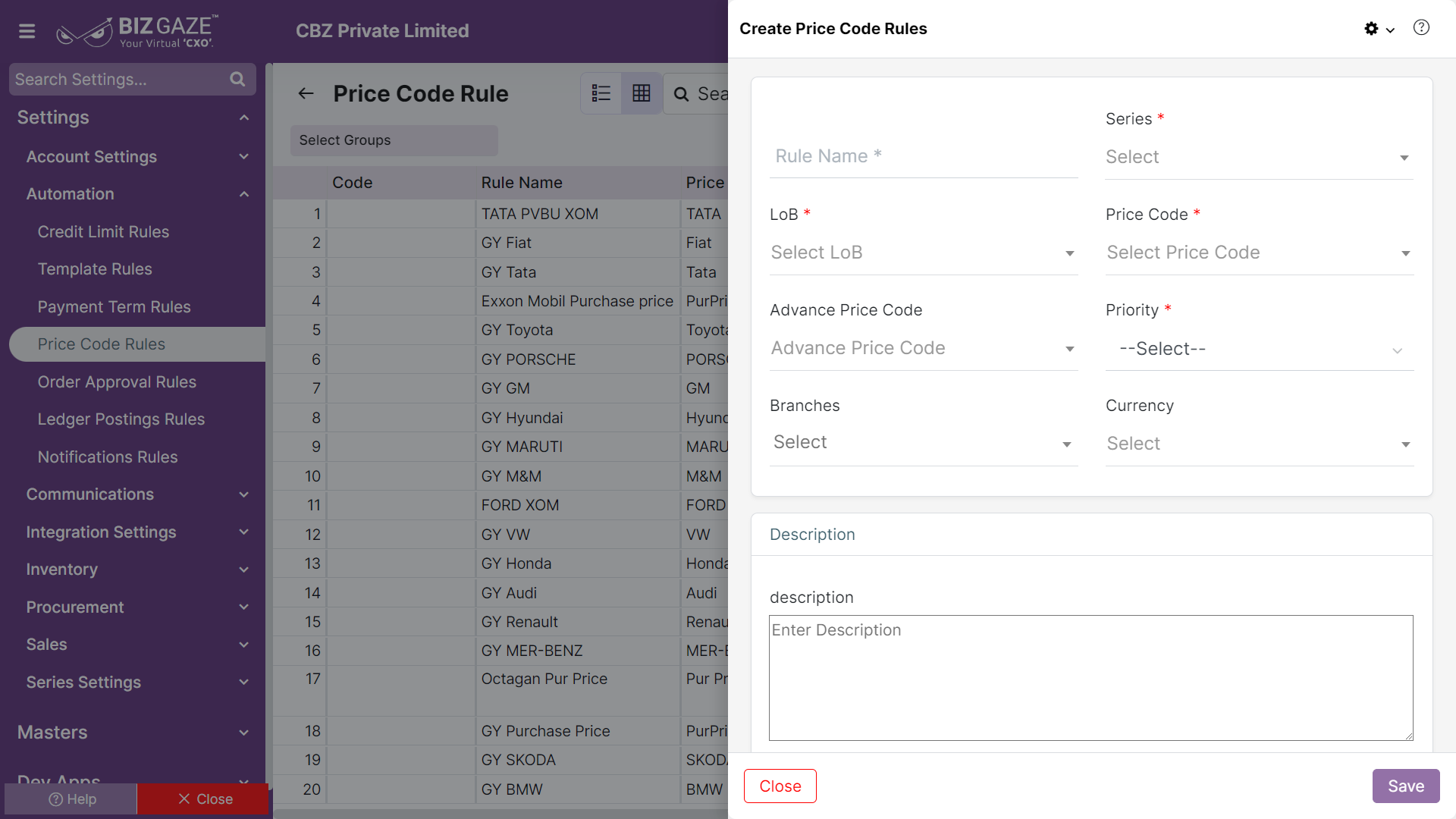Open the Series dropdown
Screen dimensions: 1456x819
point(1259,157)
